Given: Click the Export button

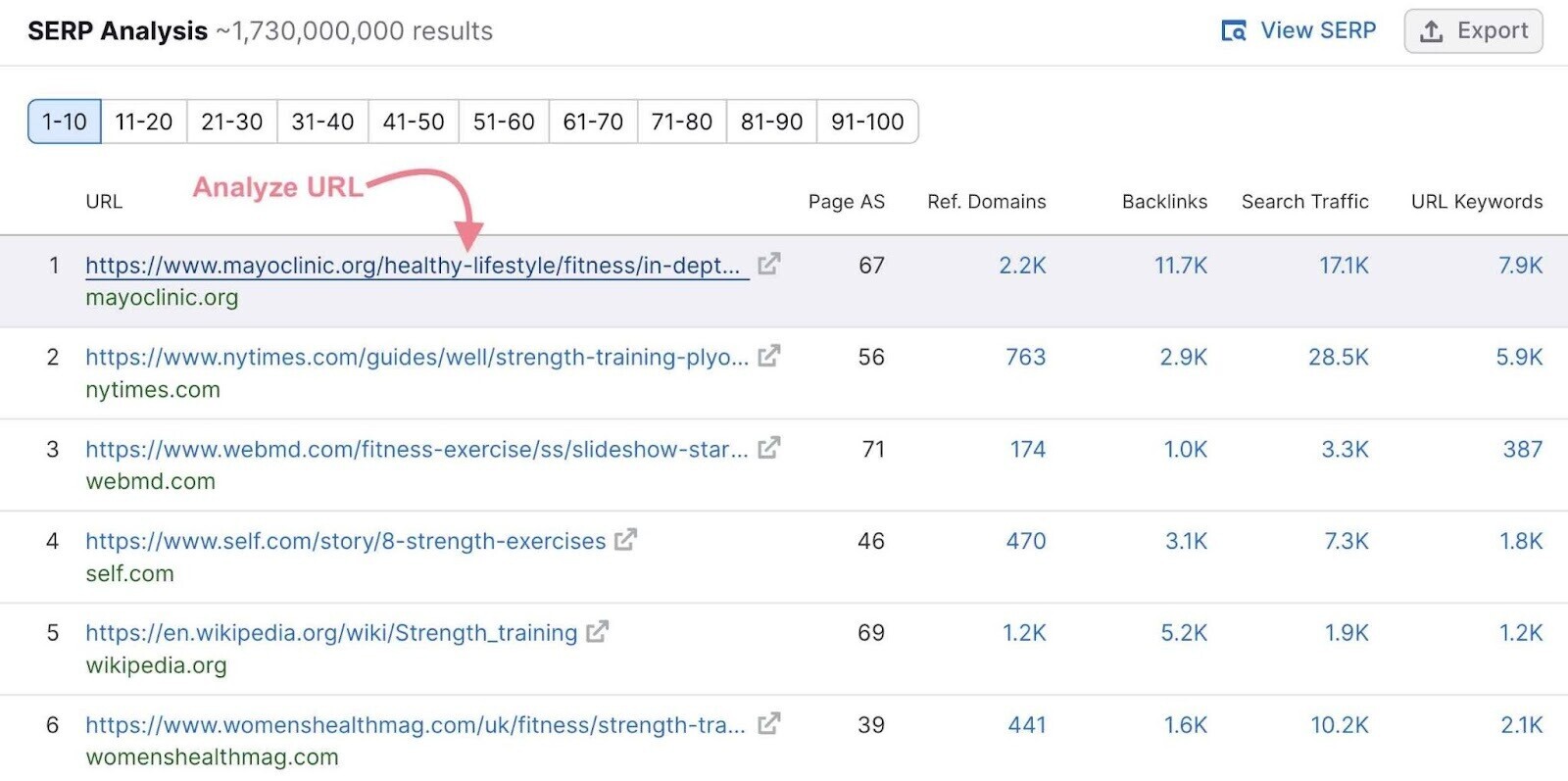Looking at the screenshot, I should point(1474,30).
